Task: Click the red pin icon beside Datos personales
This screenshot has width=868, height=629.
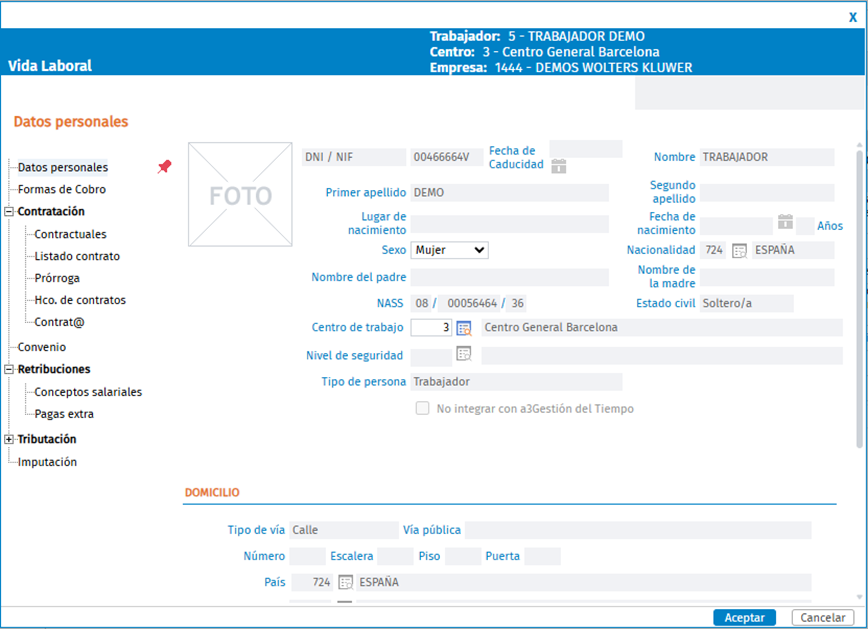Action: click(164, 166)
